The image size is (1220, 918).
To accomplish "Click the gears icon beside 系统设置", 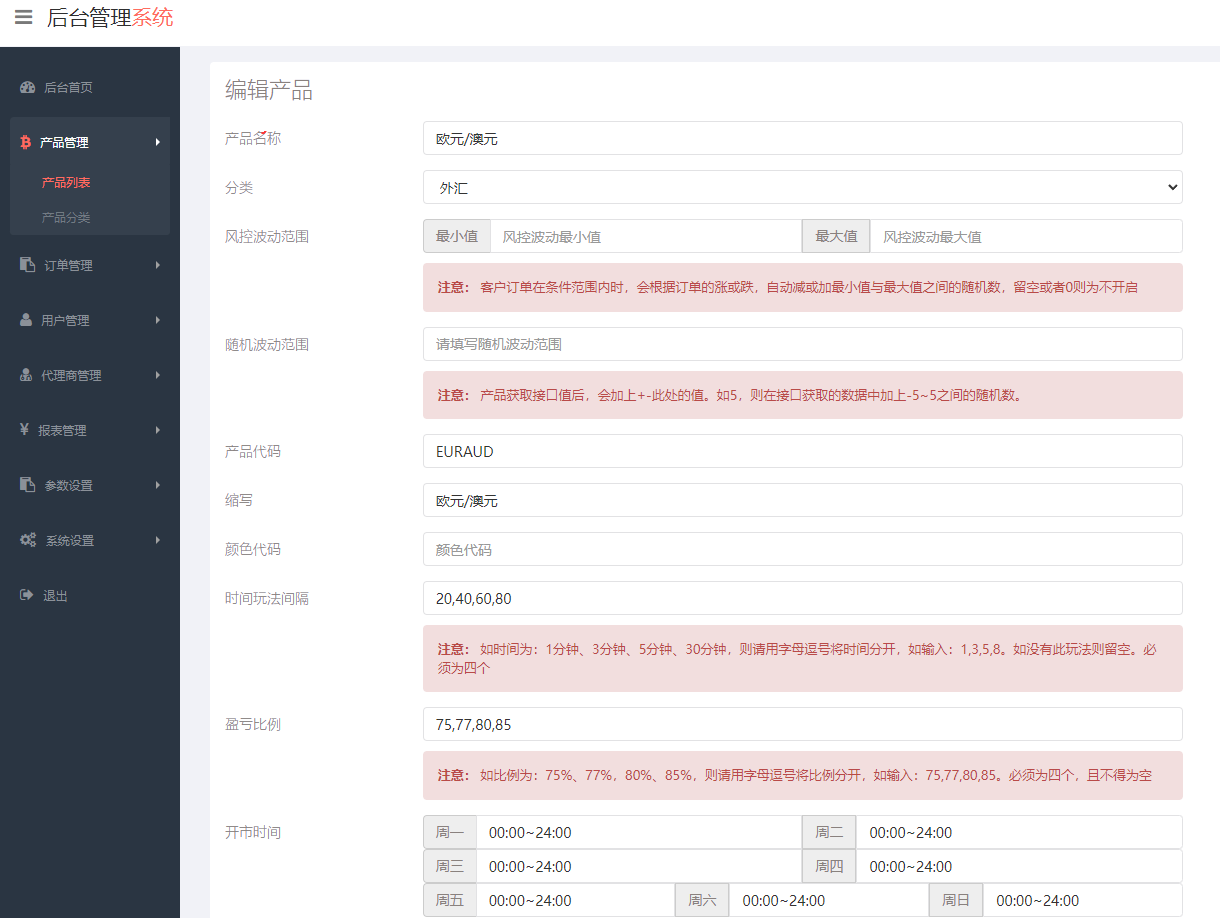I will point(28,540).
